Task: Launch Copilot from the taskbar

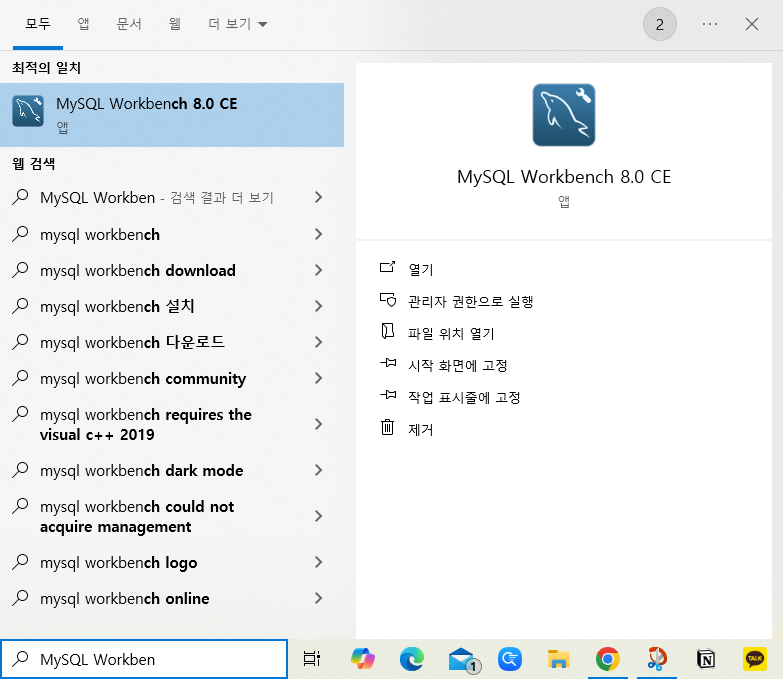Action: 363,659
